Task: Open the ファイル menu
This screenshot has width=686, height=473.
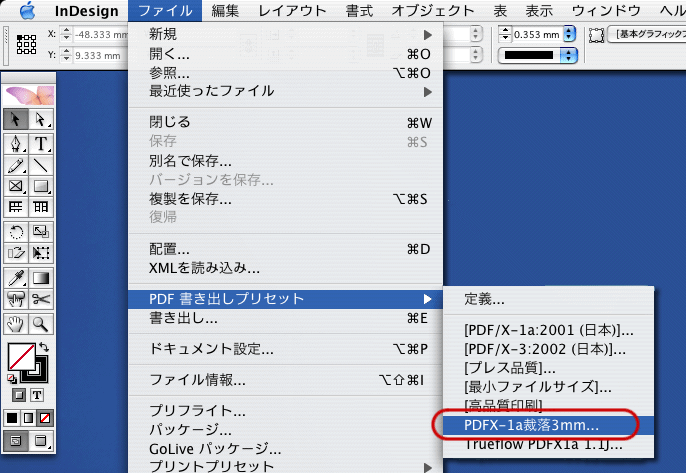Action: pos(165,11)
